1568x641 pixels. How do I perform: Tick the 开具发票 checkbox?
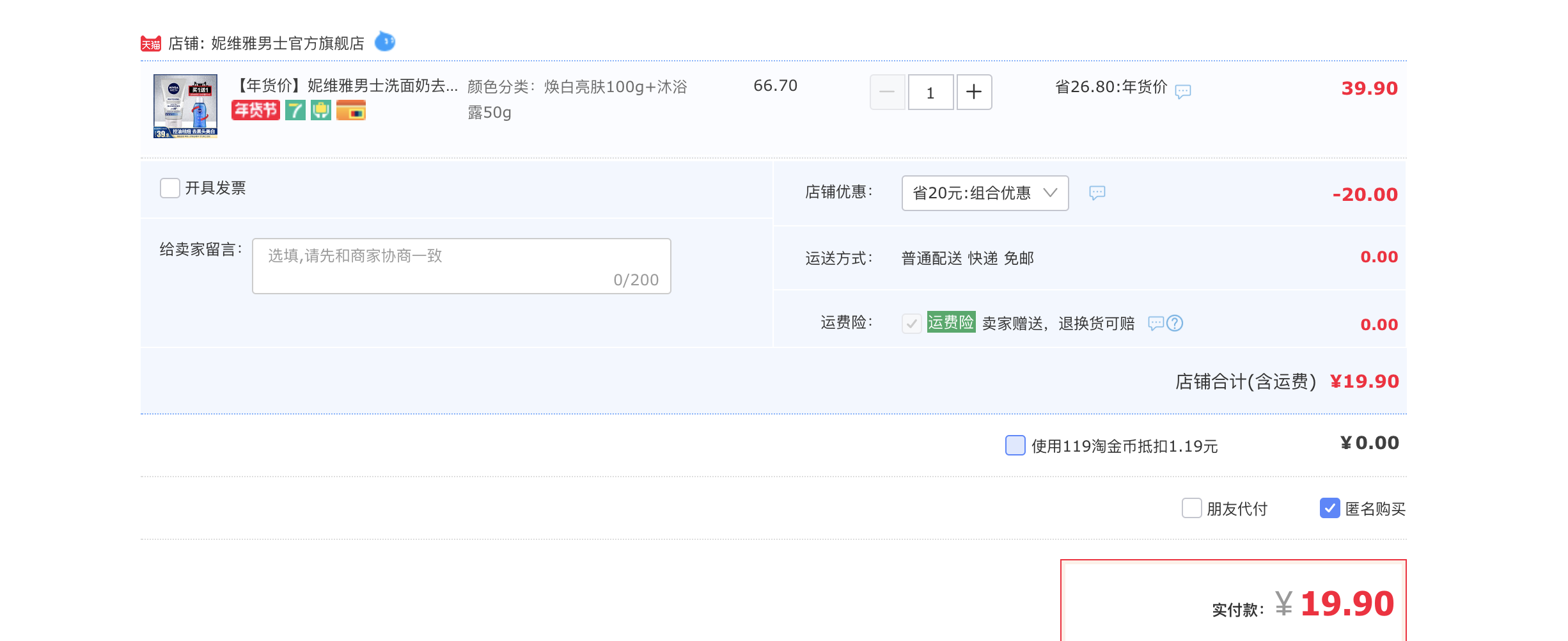point(169,188)
